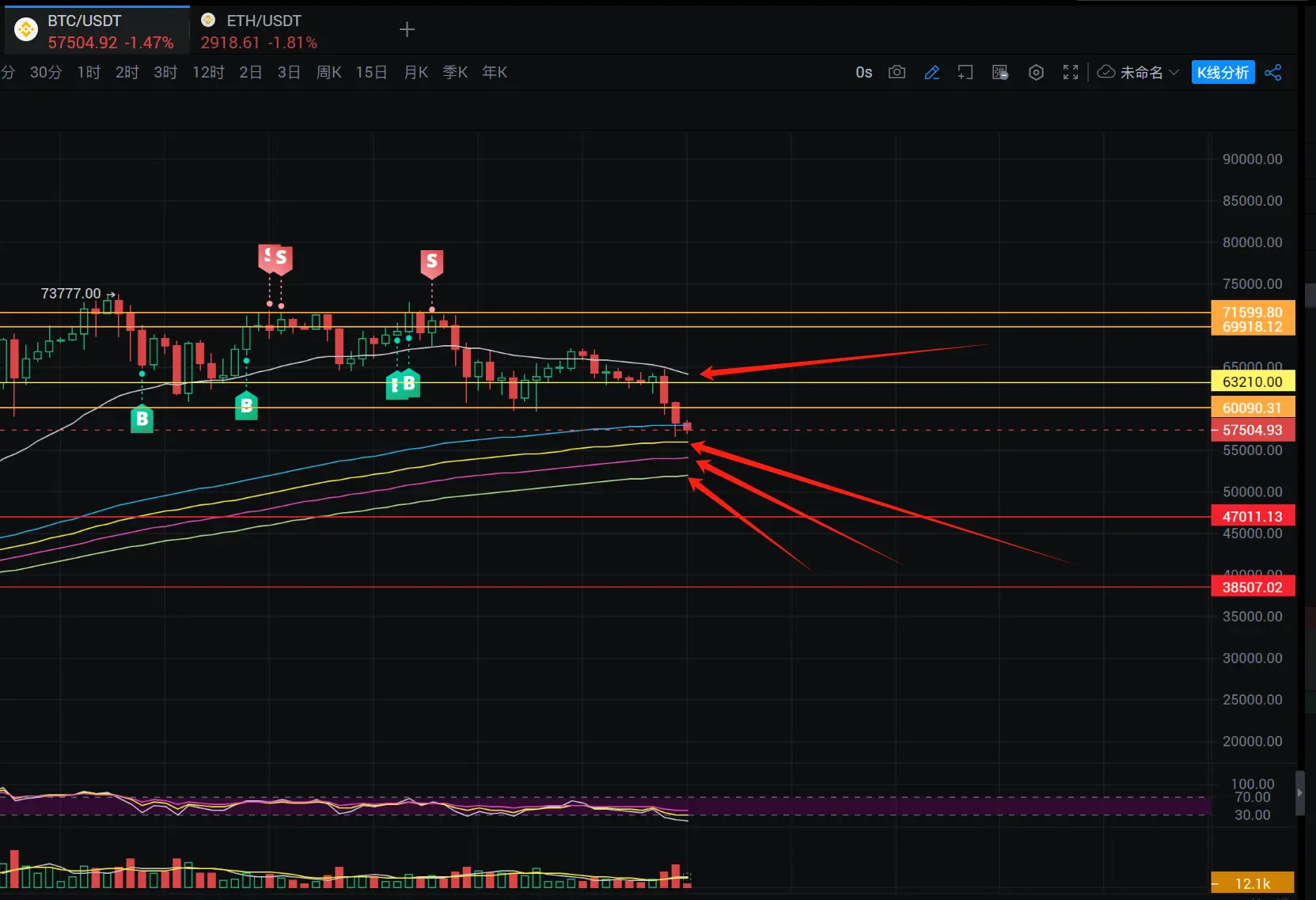Select the 47011.13 red price label
Screen dimensions: 1316x900
point(1253,516)
